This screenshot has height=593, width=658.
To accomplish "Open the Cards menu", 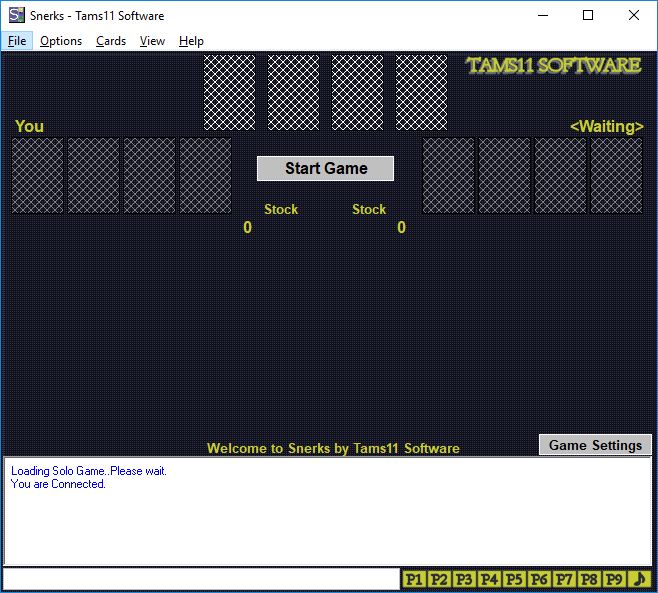I will click(111, 41).
